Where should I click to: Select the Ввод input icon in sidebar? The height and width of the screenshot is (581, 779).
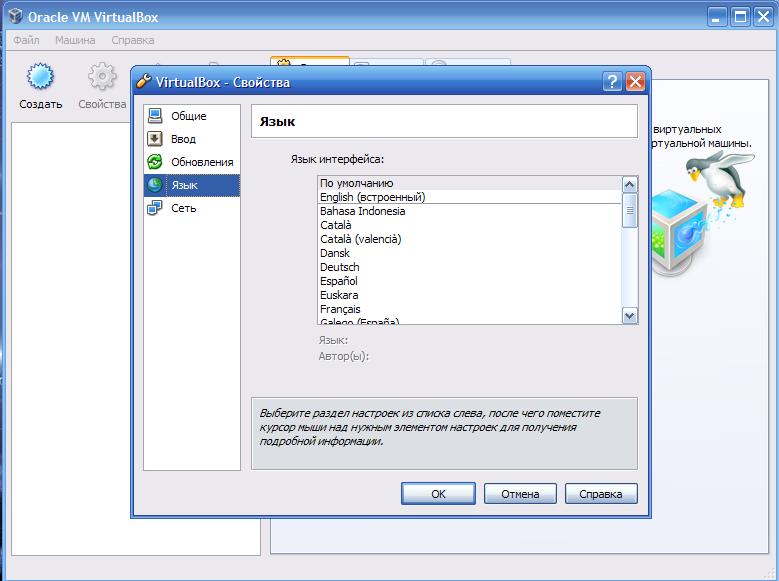155,139
